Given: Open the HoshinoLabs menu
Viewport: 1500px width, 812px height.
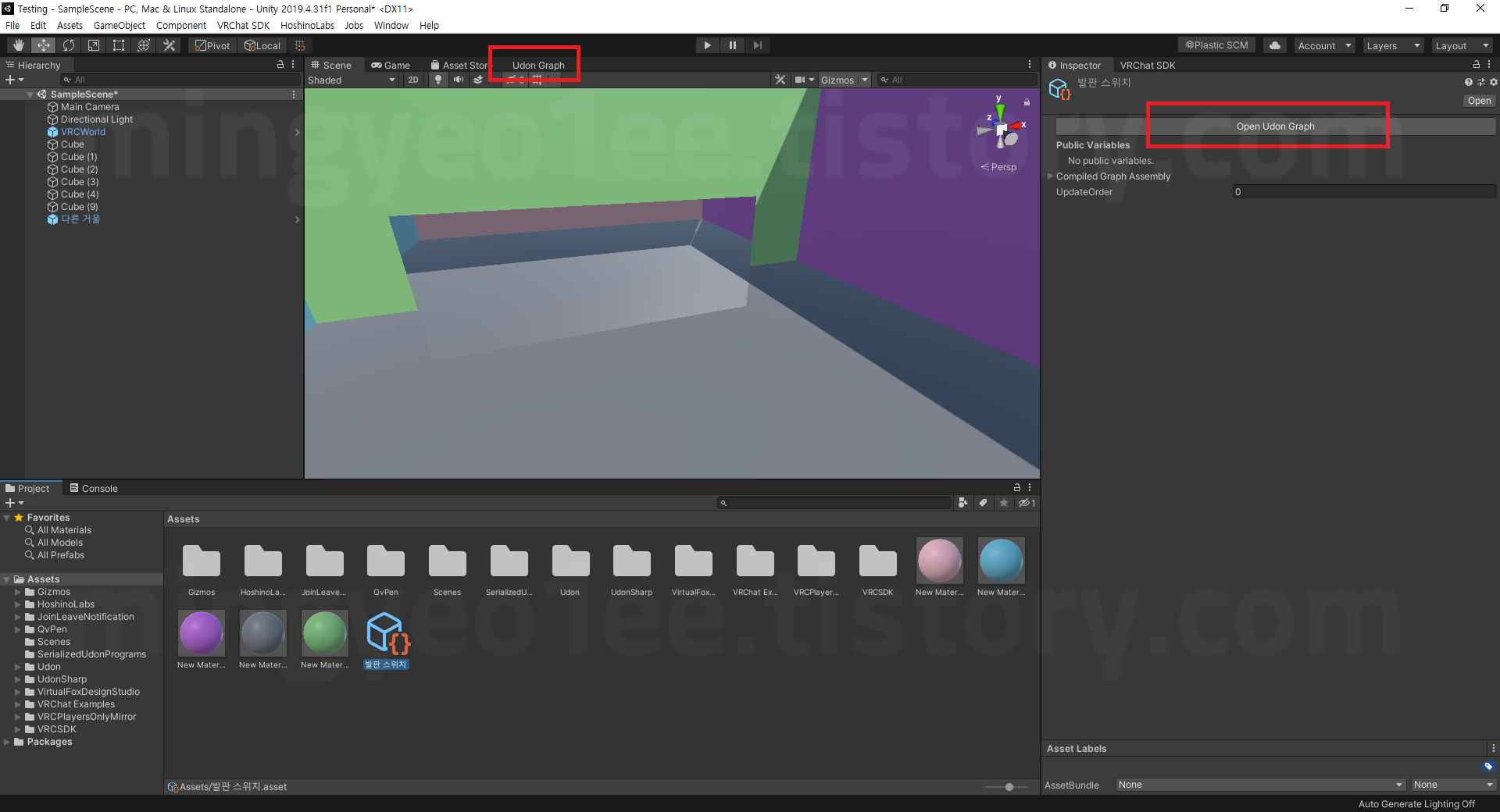Looking at the screenshot, I should coord(308,25).
